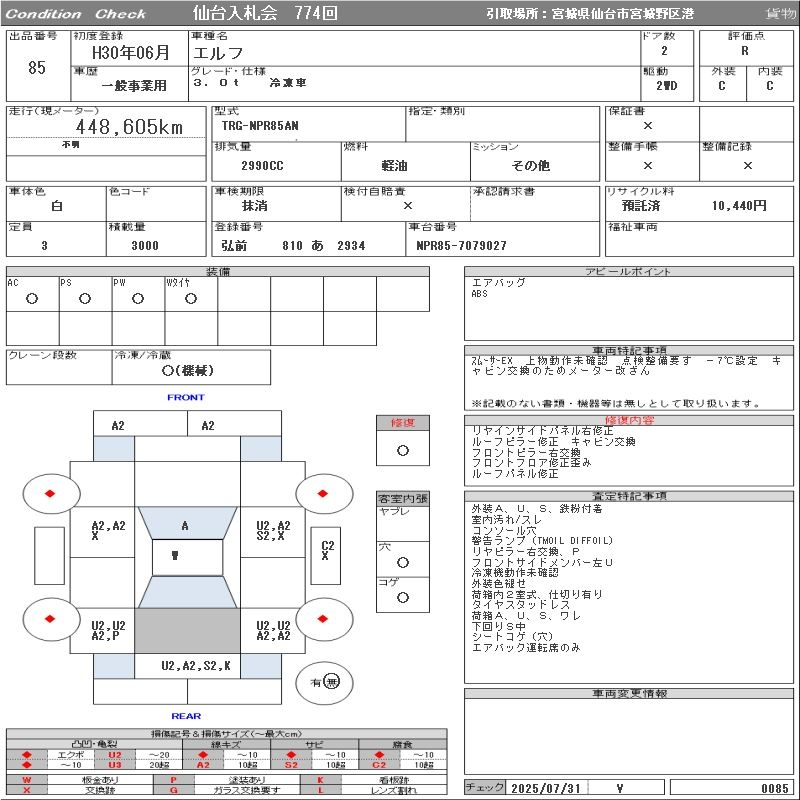The width and height of the screenshot is (800, 800).
Task: Click the displacement value 2990CC
Action: click(x=262, y=165)
